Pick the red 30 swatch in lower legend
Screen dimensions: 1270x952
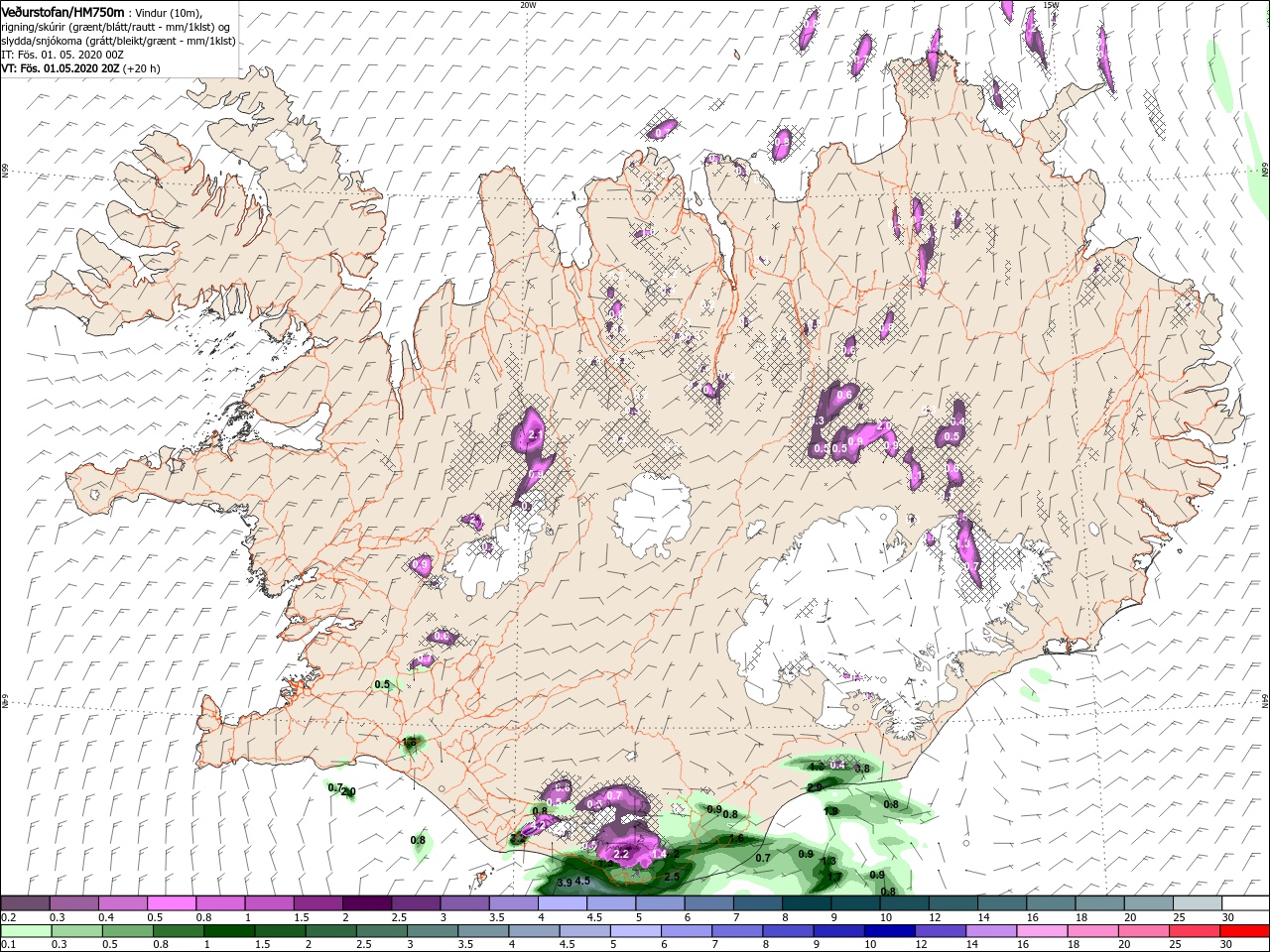pyautogui.click(x=1245, y=931)
